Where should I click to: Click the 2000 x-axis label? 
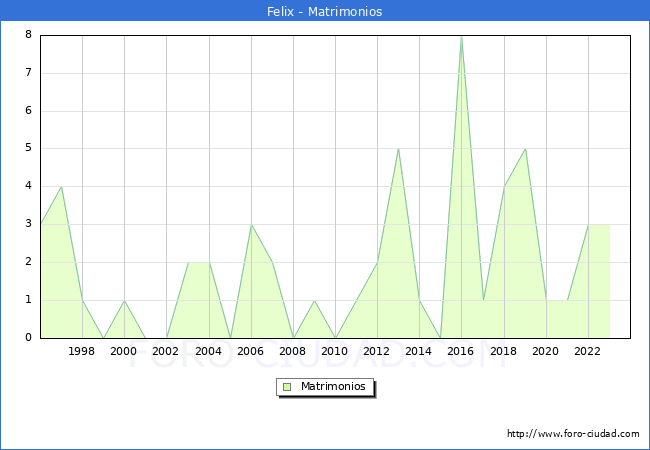[x=124, y=351]
